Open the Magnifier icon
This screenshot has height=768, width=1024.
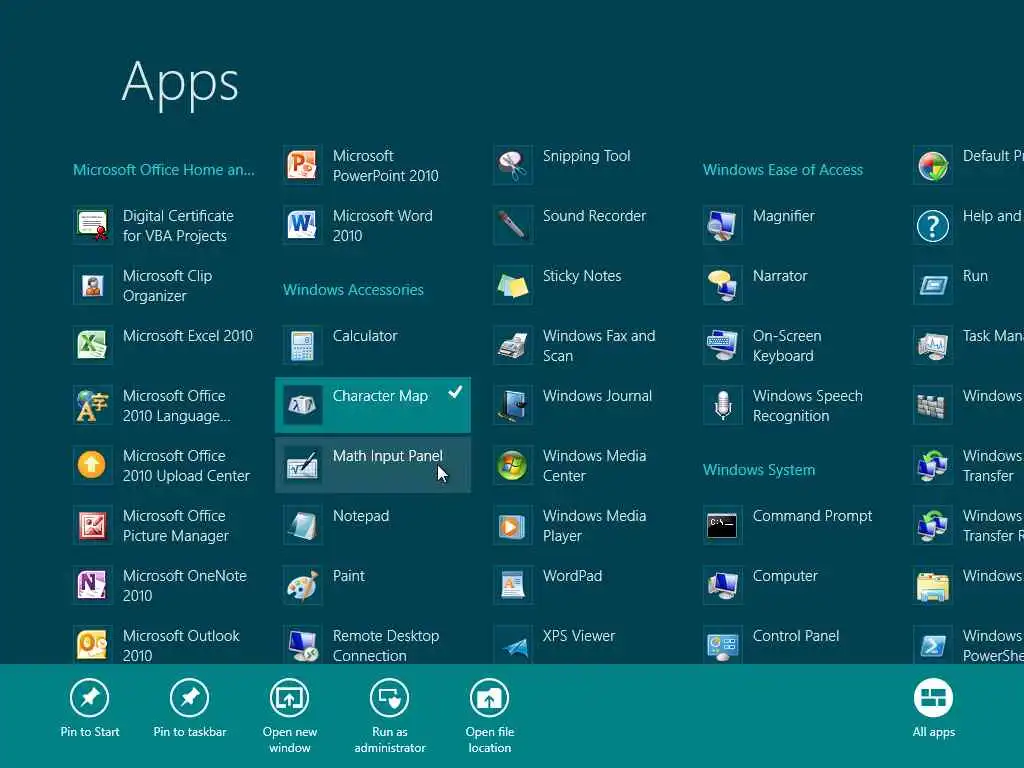[x=722, y=225]
